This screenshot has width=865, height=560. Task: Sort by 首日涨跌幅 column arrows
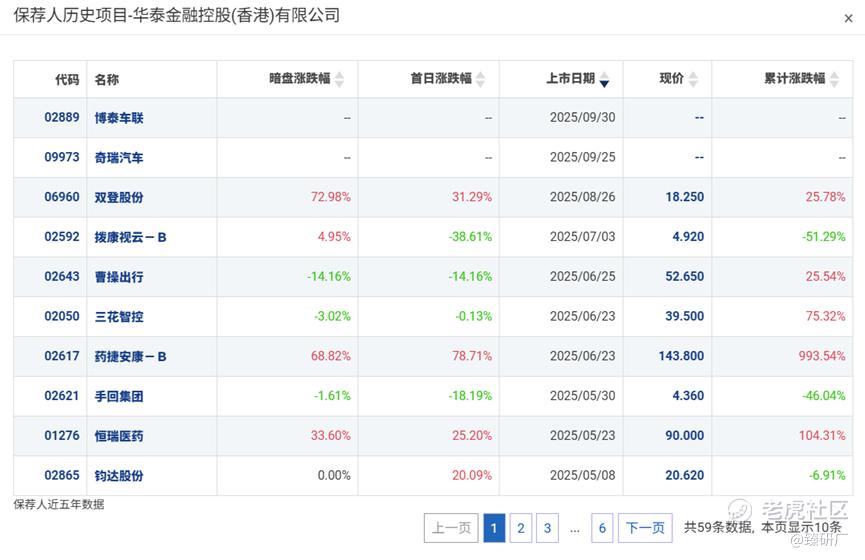[x=480, y=79]
